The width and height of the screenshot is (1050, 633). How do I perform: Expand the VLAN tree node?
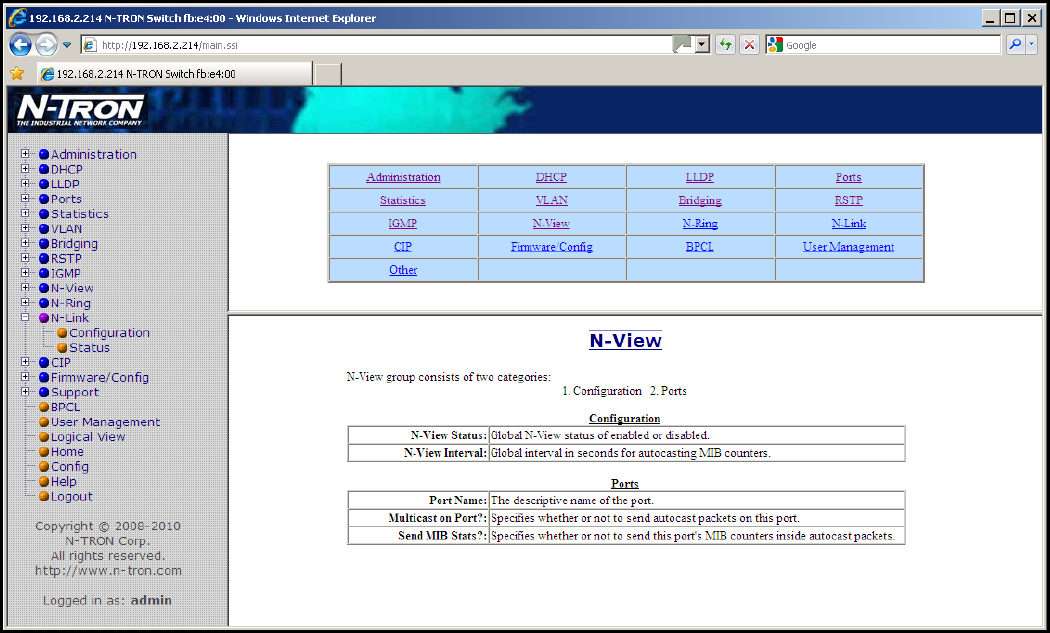25,228
